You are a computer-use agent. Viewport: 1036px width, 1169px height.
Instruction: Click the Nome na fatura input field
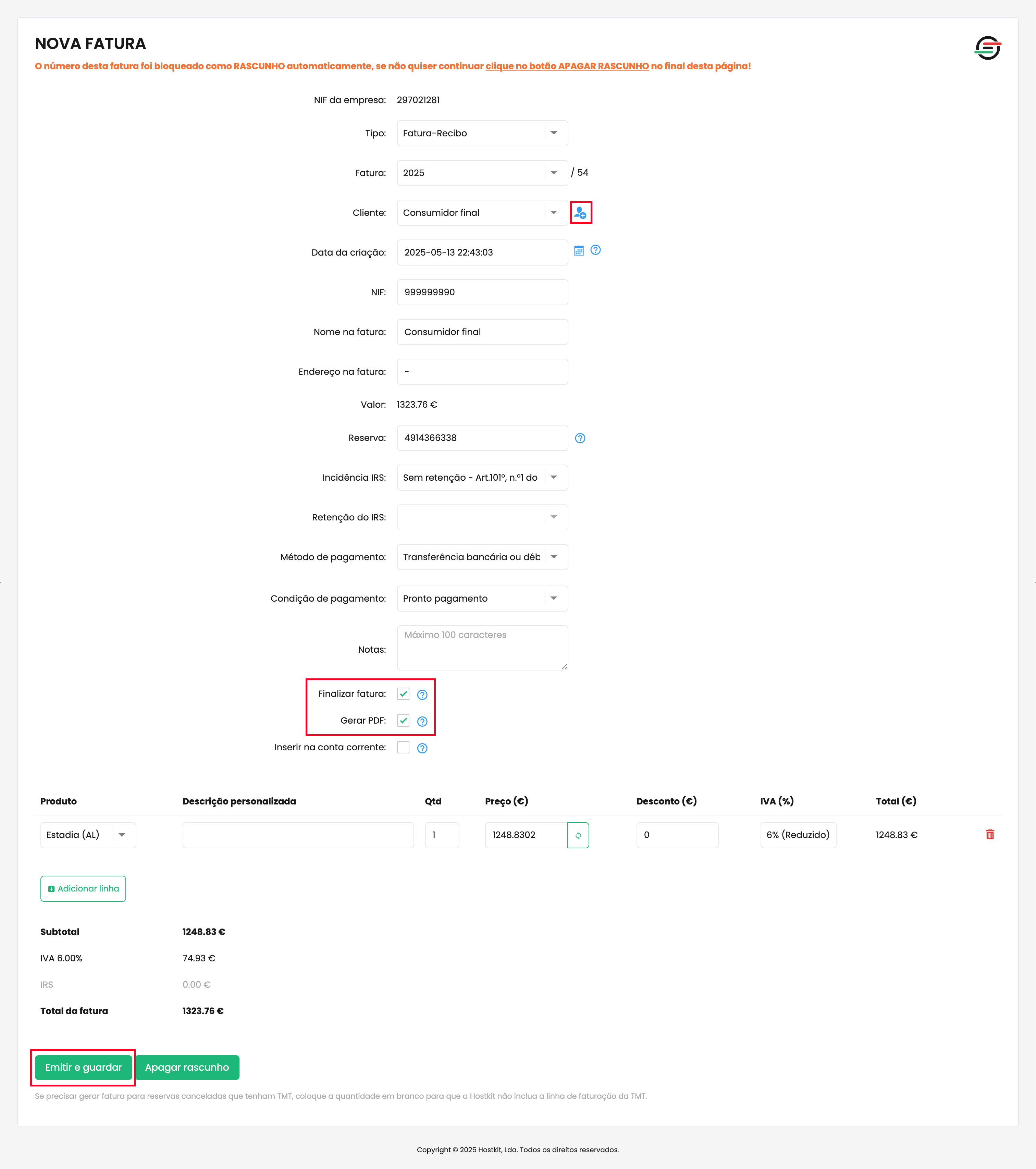(x=482, y=332)
